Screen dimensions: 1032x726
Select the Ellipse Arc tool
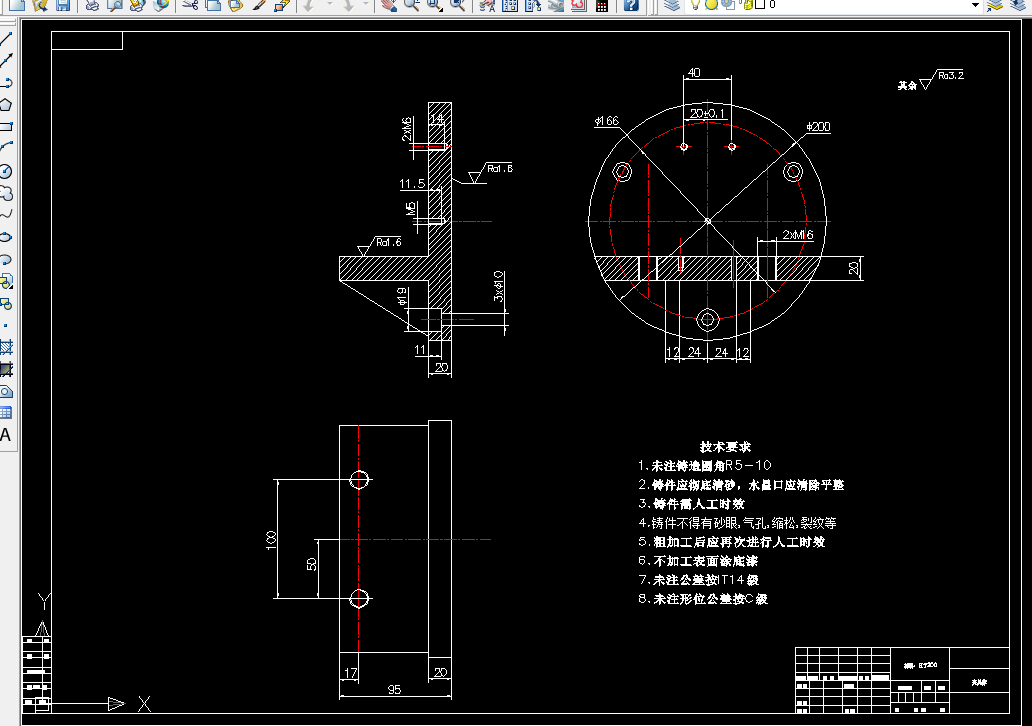(6, 259)
